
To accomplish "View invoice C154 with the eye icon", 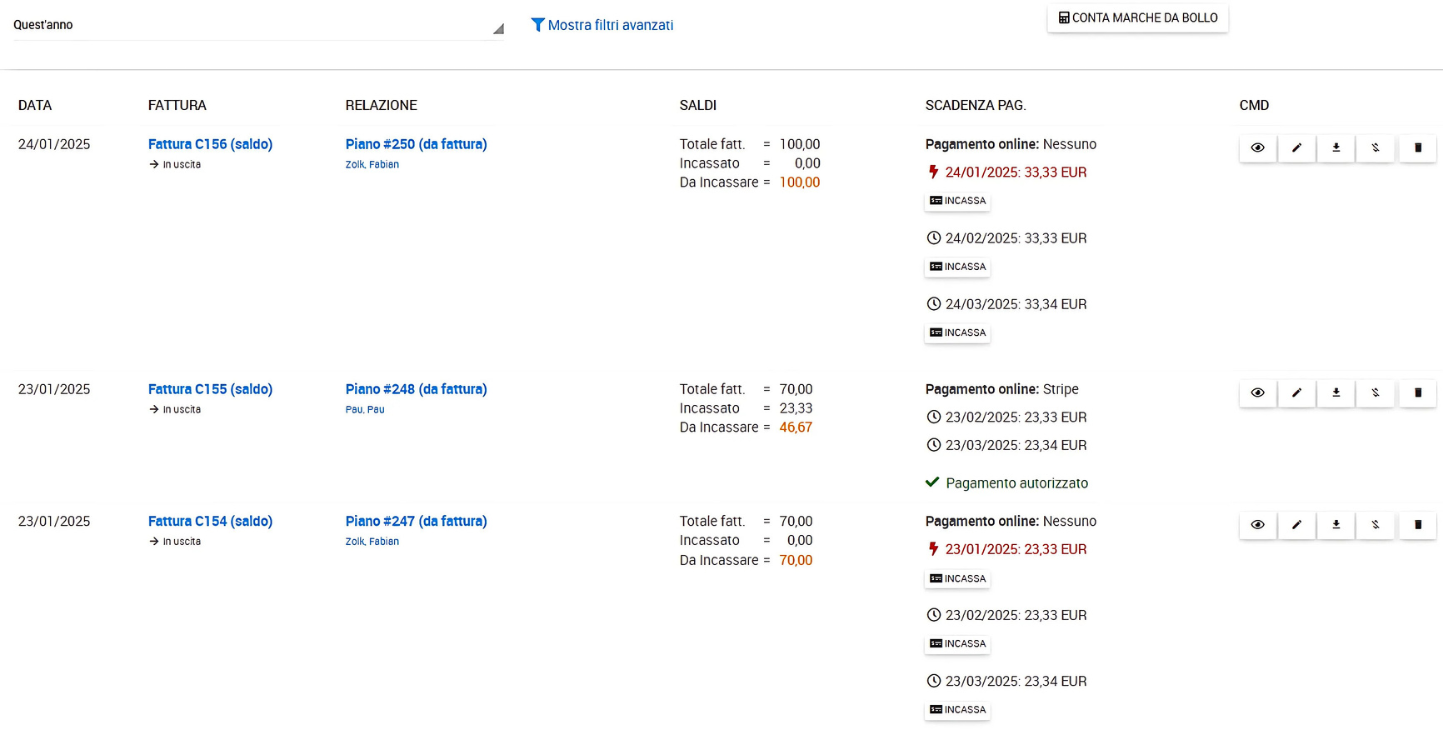I will pyautogui.click(x=1258, y=525).
